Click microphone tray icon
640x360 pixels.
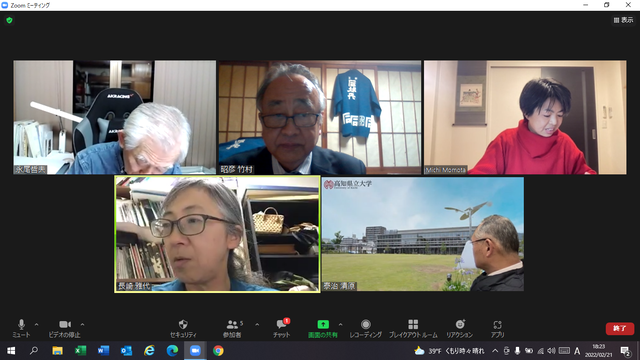517,351
